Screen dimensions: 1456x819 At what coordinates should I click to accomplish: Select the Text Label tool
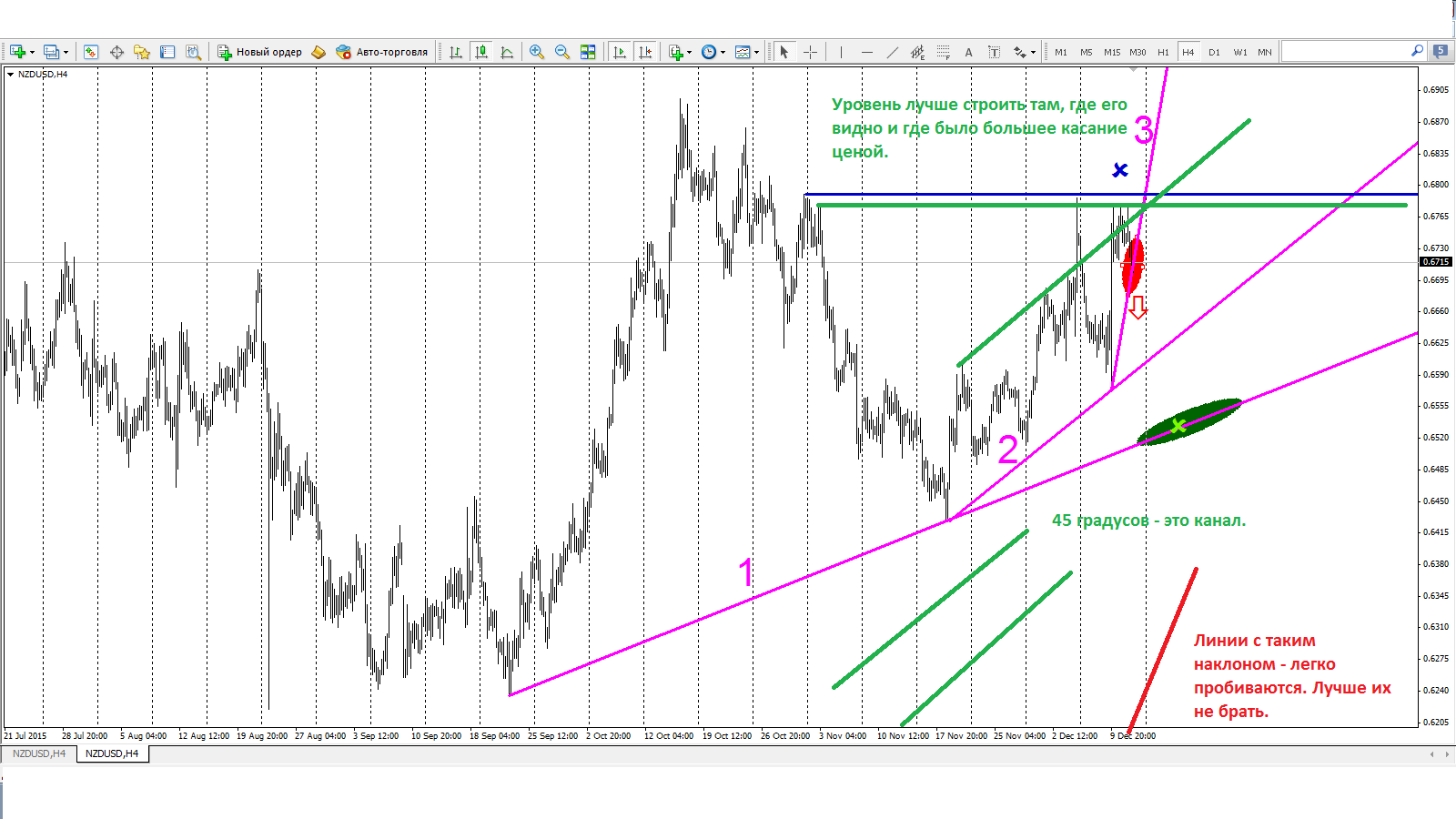994,52
